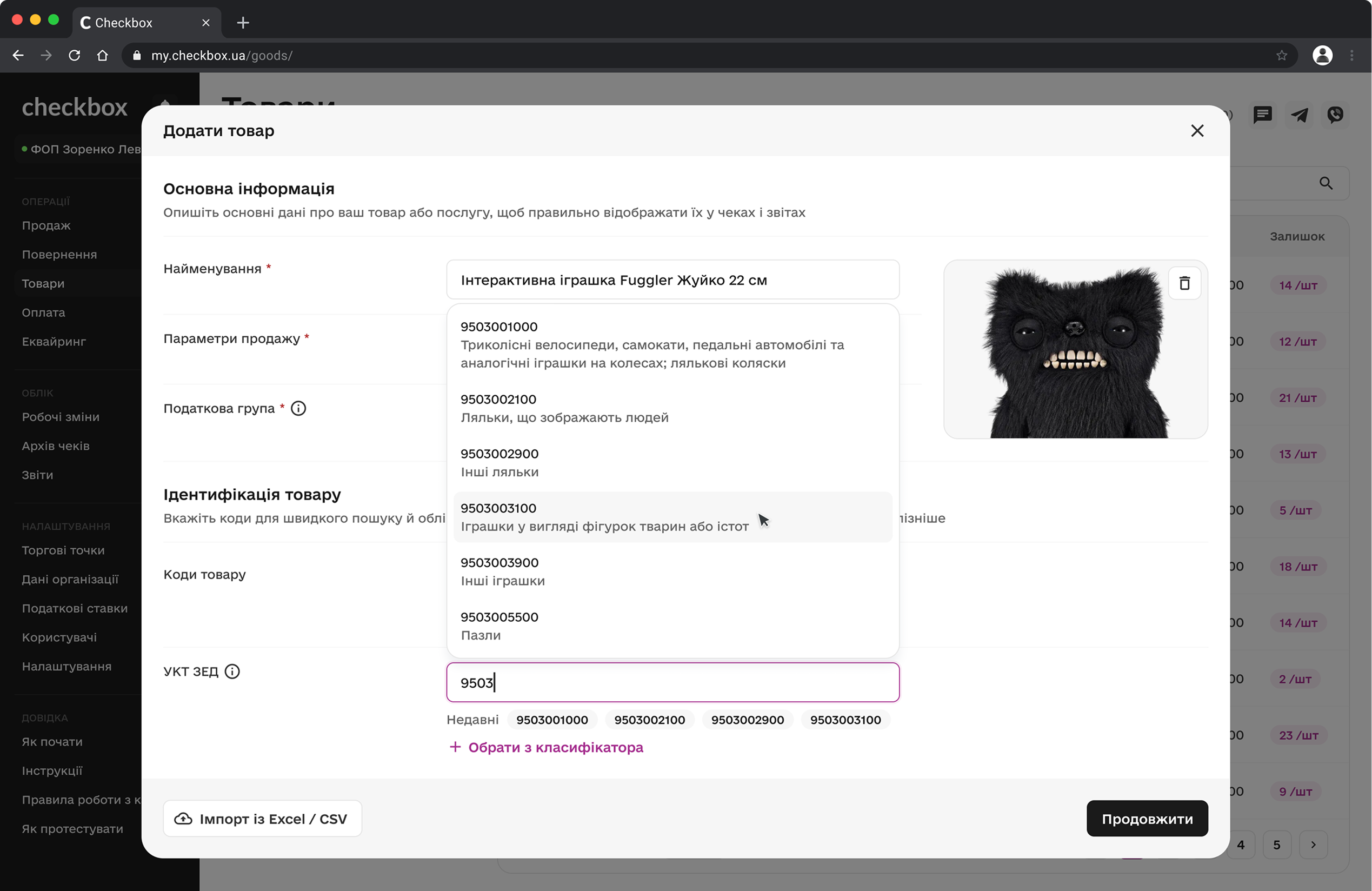Open Оплата in sidebar
The width and height of the screenshot is (1372, 891).
[x=43, y=312]
